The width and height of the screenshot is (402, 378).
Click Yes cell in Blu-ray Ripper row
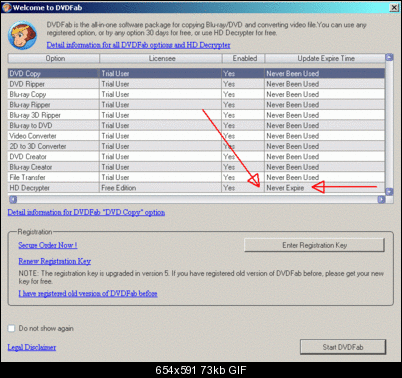tap(243, 105)
